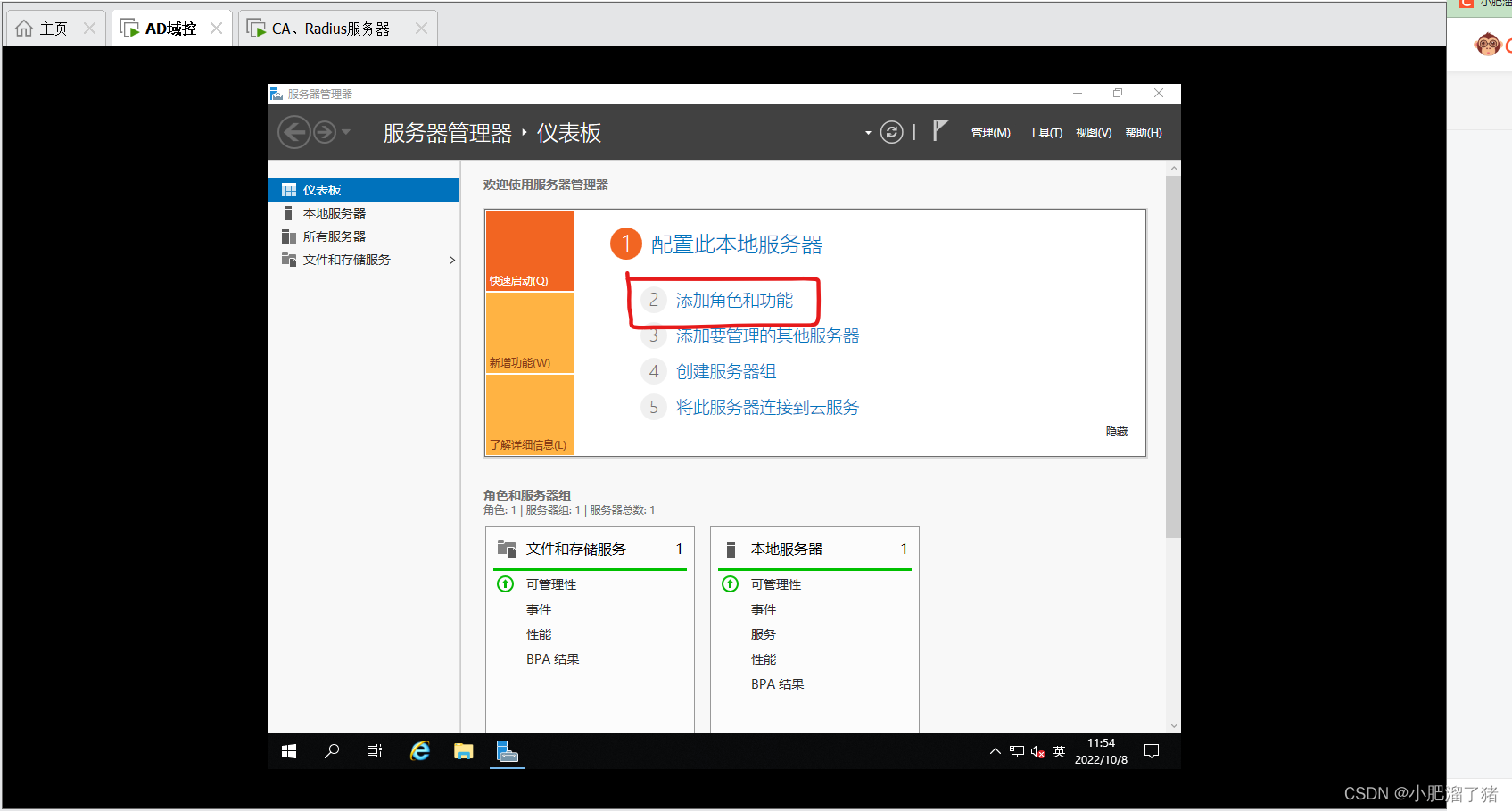This screenshot has height=811, width=1512.
Task: Click 可管理性 status icon in 文件和存储服务 tile
Action: point(506,584)
